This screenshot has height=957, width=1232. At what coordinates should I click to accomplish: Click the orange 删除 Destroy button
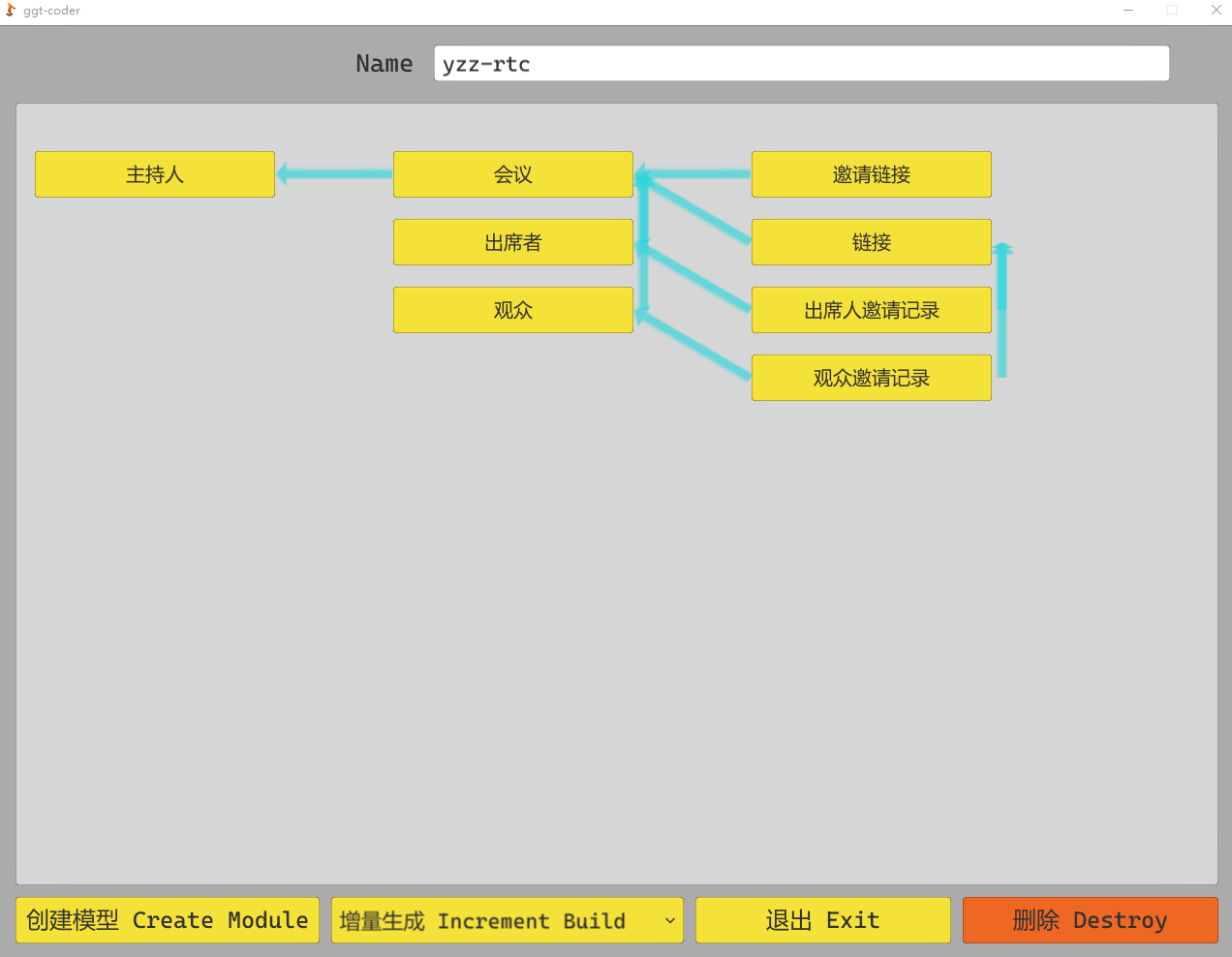pos(1090,920)
